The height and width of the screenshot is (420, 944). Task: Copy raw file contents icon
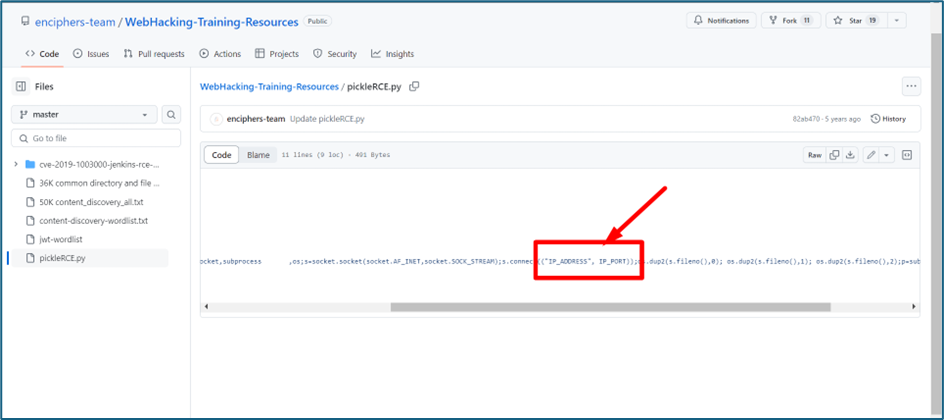point(834,155)
